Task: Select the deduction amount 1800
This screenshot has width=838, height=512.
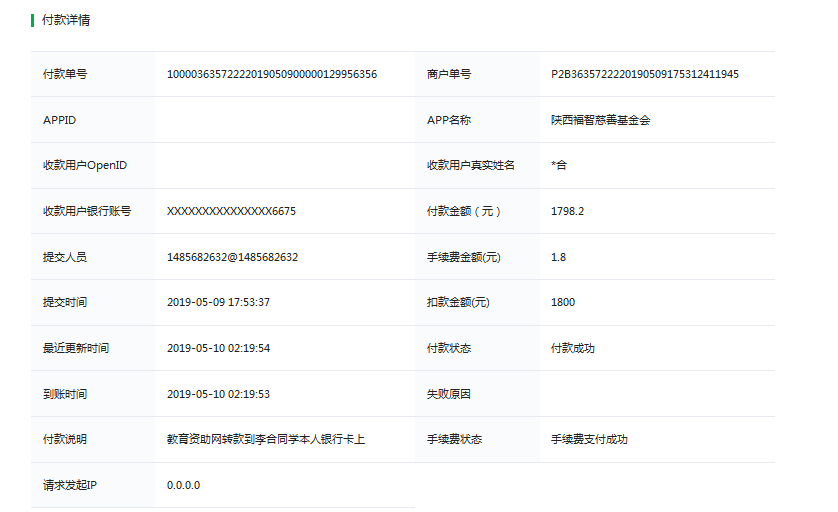Action: (x=563, y=302)
